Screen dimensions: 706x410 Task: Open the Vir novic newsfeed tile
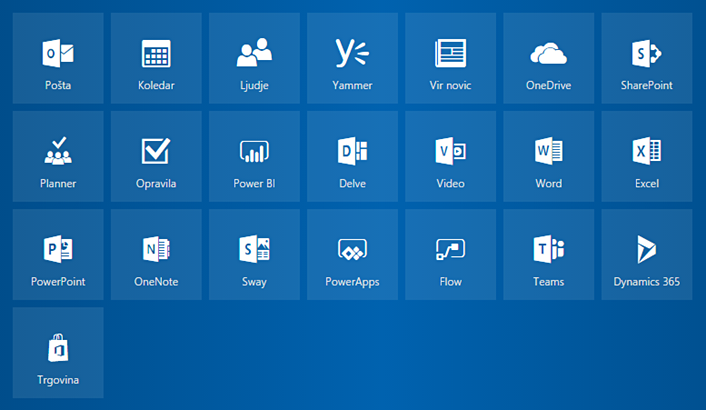click(x=451, y=58)
